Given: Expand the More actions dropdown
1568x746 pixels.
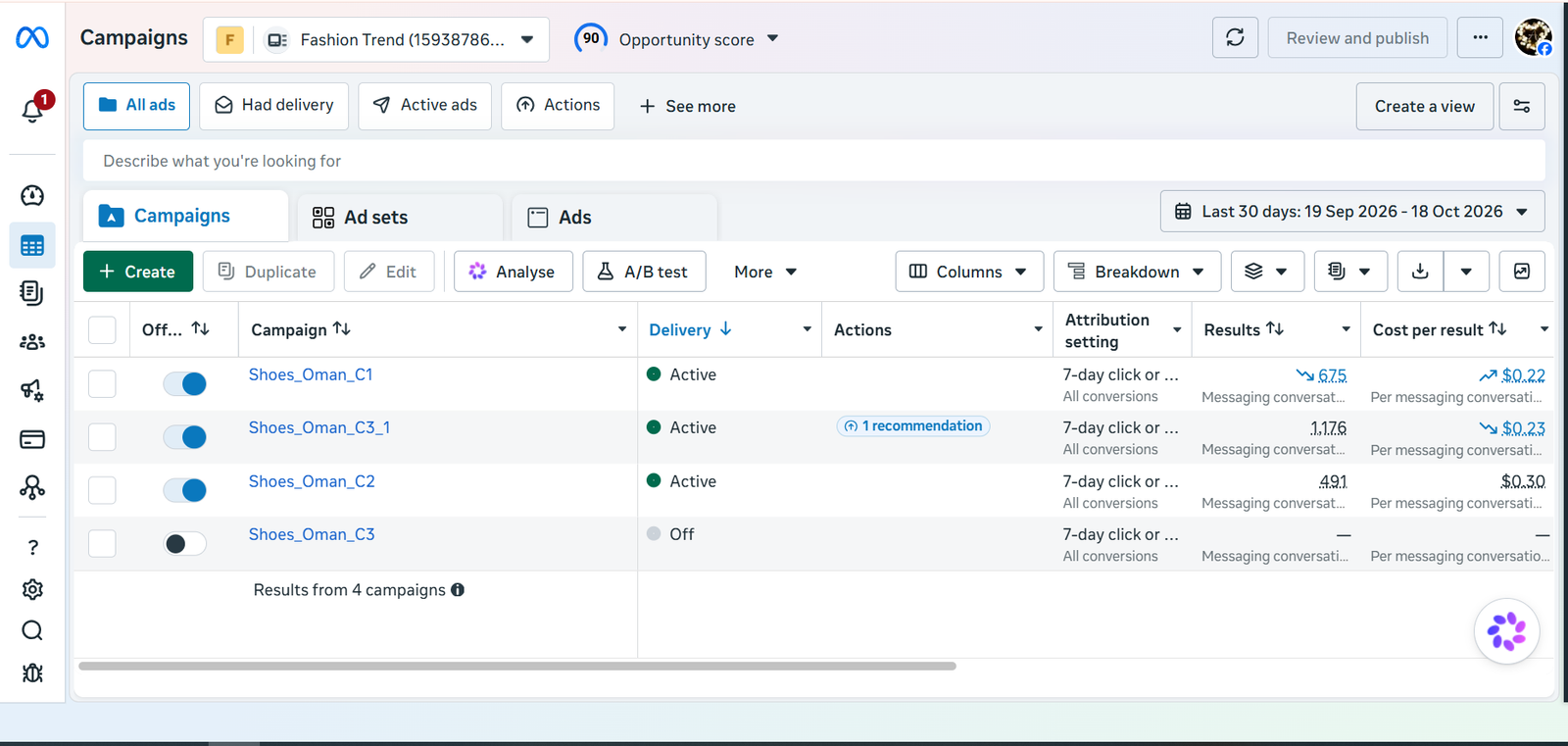Looking at the screenshot, I should tap(764, 272).
